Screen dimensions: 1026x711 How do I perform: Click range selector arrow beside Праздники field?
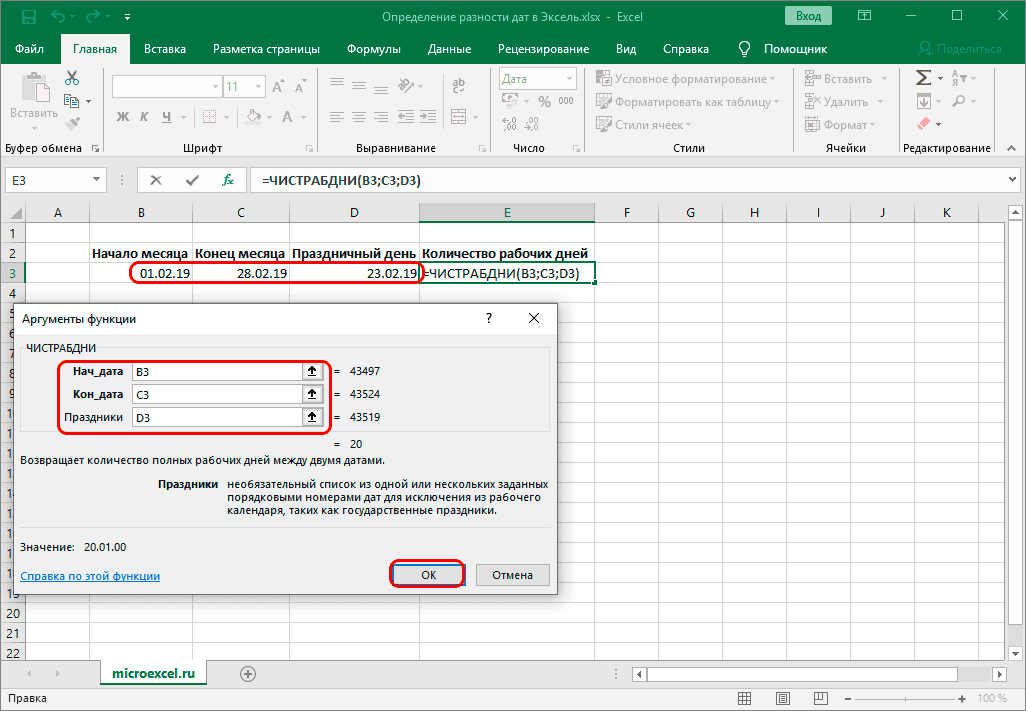click(312, 417)
